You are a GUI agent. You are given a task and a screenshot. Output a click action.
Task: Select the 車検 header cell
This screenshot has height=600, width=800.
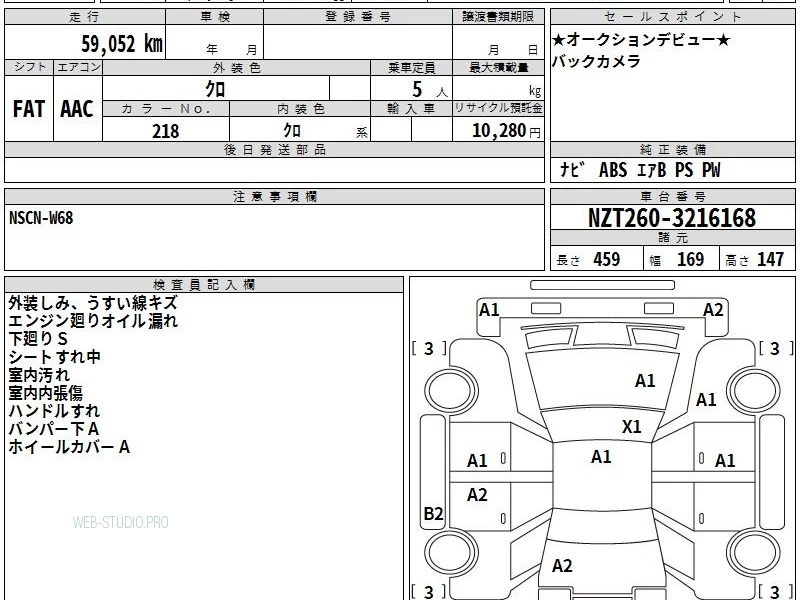[x=215, y=17]
